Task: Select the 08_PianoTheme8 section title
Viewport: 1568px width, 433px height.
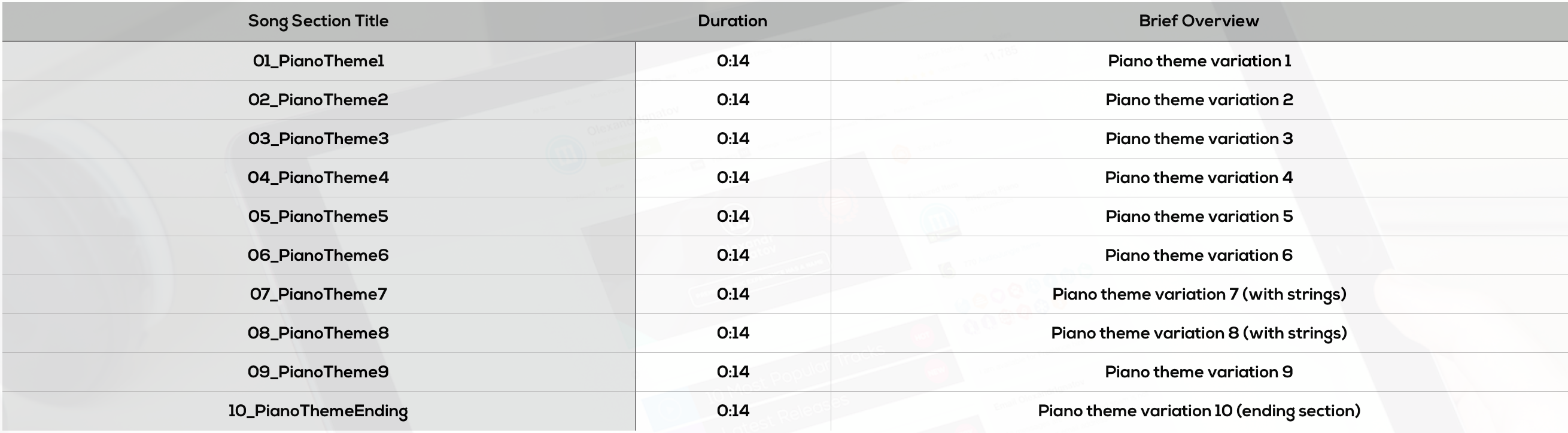Action: click(x=318, y=333)
